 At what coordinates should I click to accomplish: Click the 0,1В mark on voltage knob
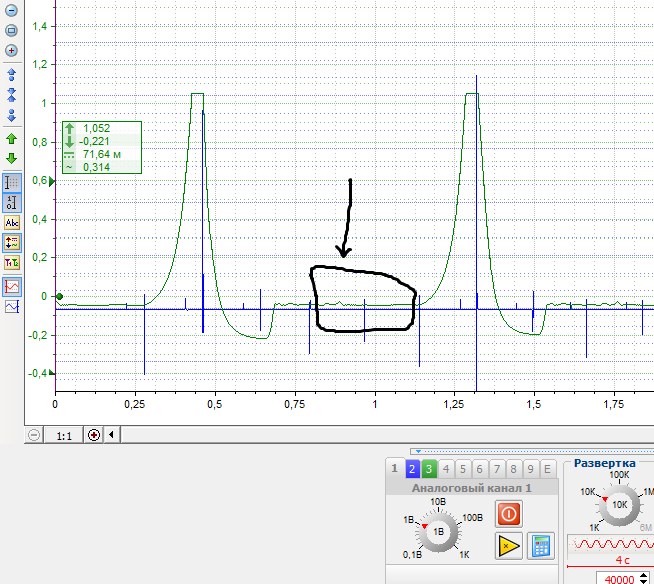coord(412,555)
